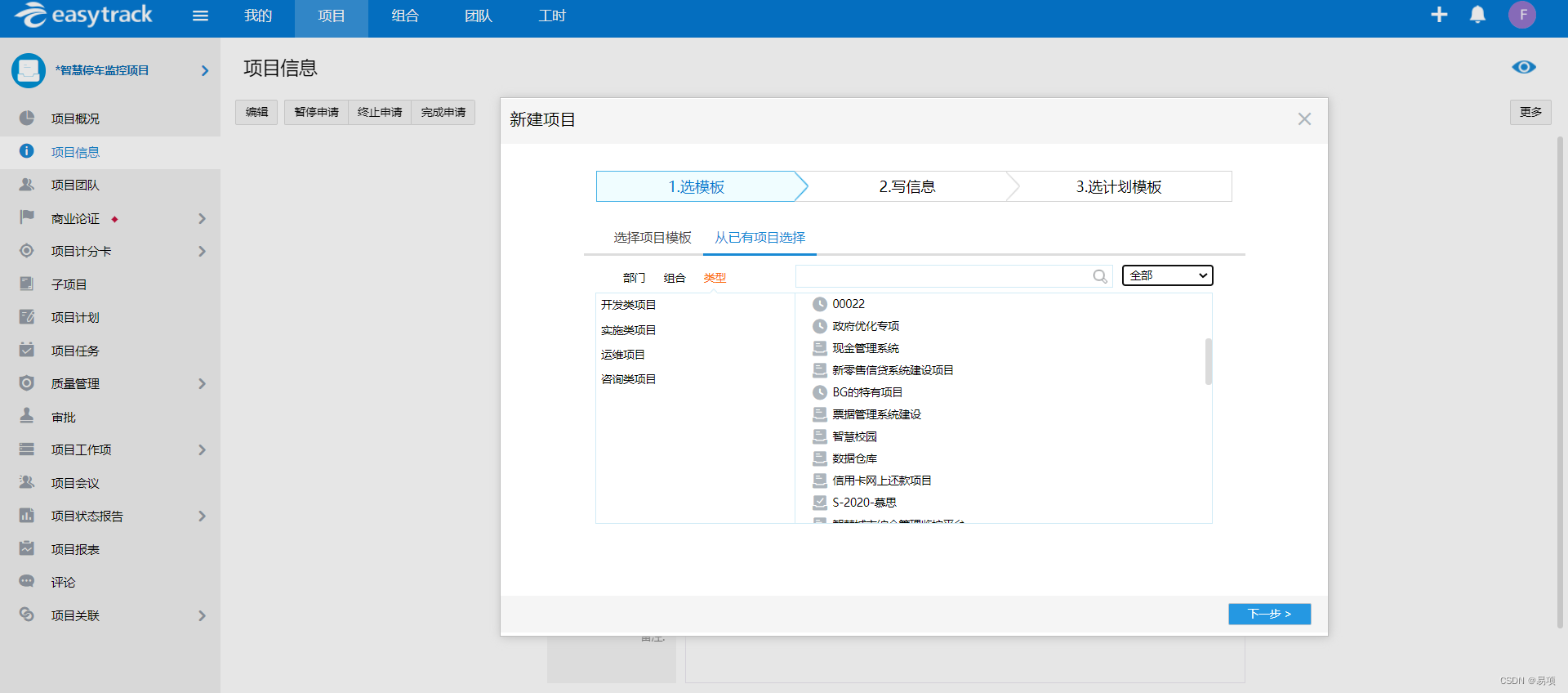Open the 项目 top menu
1568x693 pixels.
(332, 16)
